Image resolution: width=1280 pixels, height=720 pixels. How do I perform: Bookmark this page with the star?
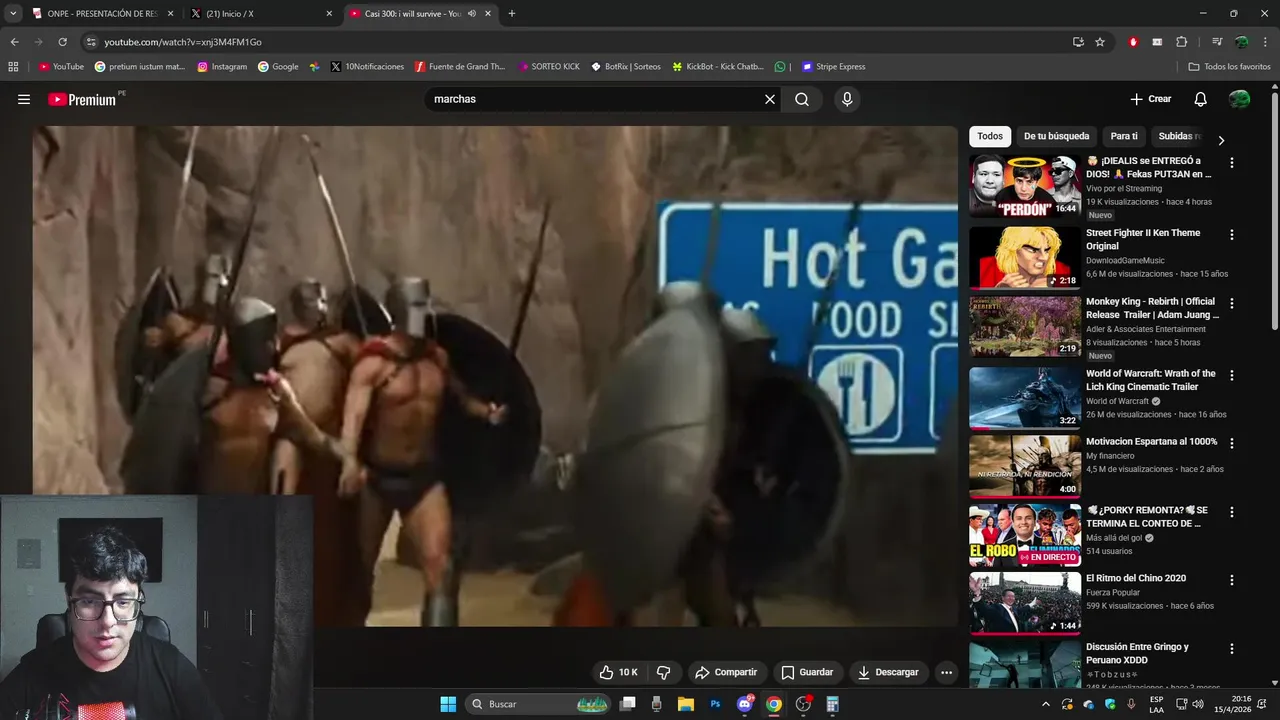point(1100,42)
